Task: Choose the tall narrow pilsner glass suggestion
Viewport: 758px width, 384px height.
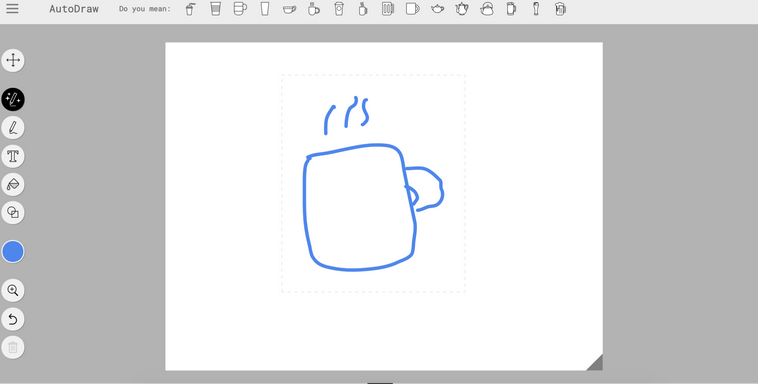Action: [536, 9]
